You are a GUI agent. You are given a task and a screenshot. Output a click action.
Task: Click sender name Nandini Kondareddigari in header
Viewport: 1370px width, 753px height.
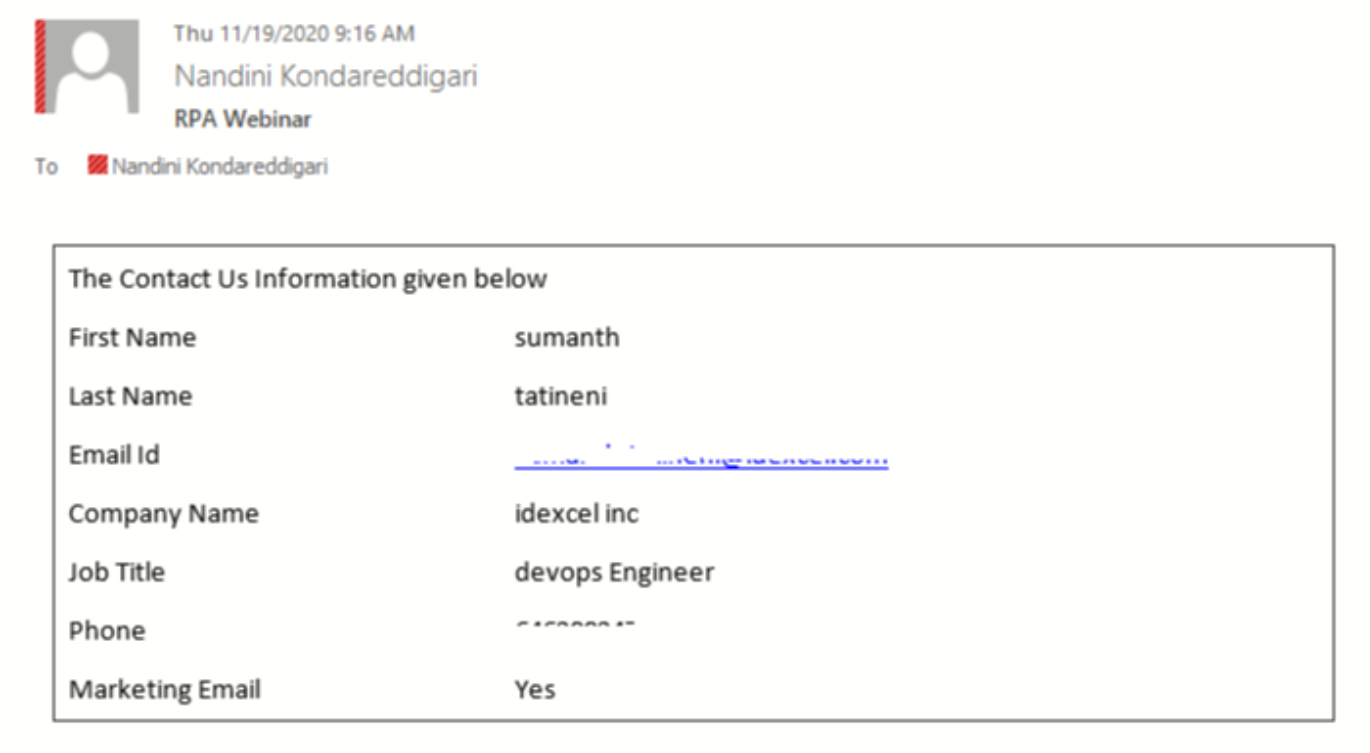pos(326,76)
